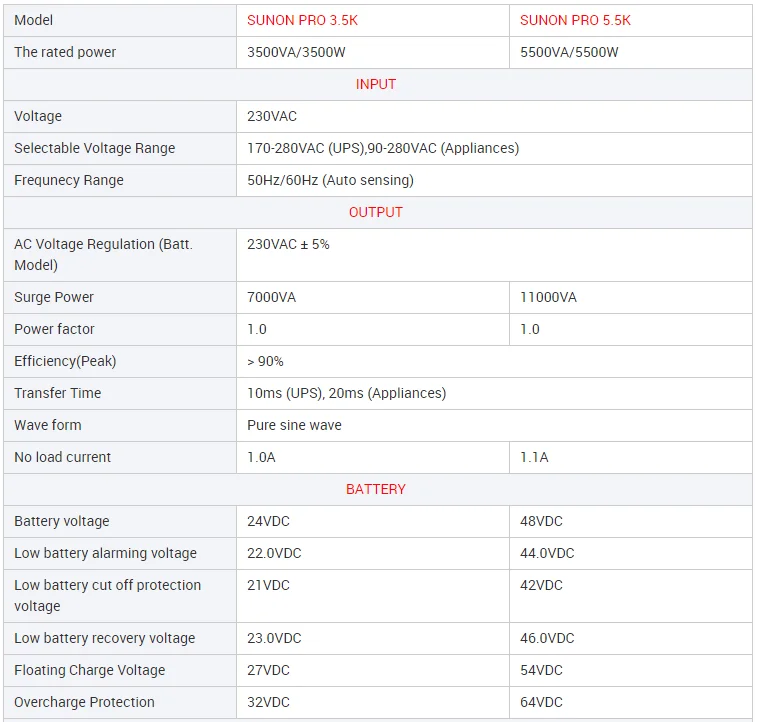
Task: Click the '1.1A' no load value
Action: pos(534,457)
